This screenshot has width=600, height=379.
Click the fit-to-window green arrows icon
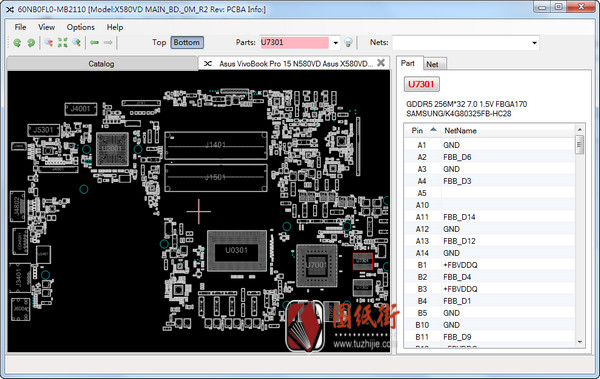click(x=63, y=42)
